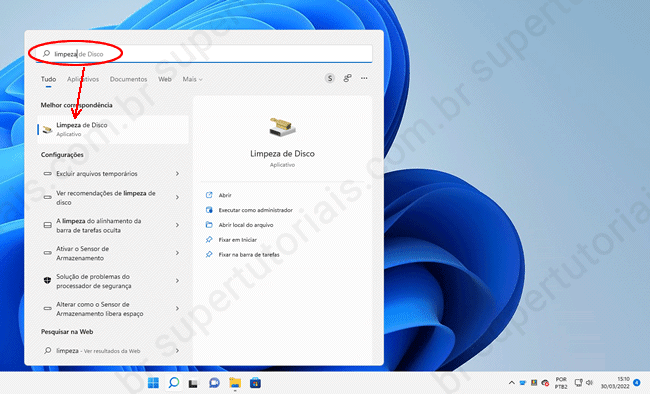Click Abrir in the preview pane
This screenshot has width=650, height=394.
(x=225, y=195)
